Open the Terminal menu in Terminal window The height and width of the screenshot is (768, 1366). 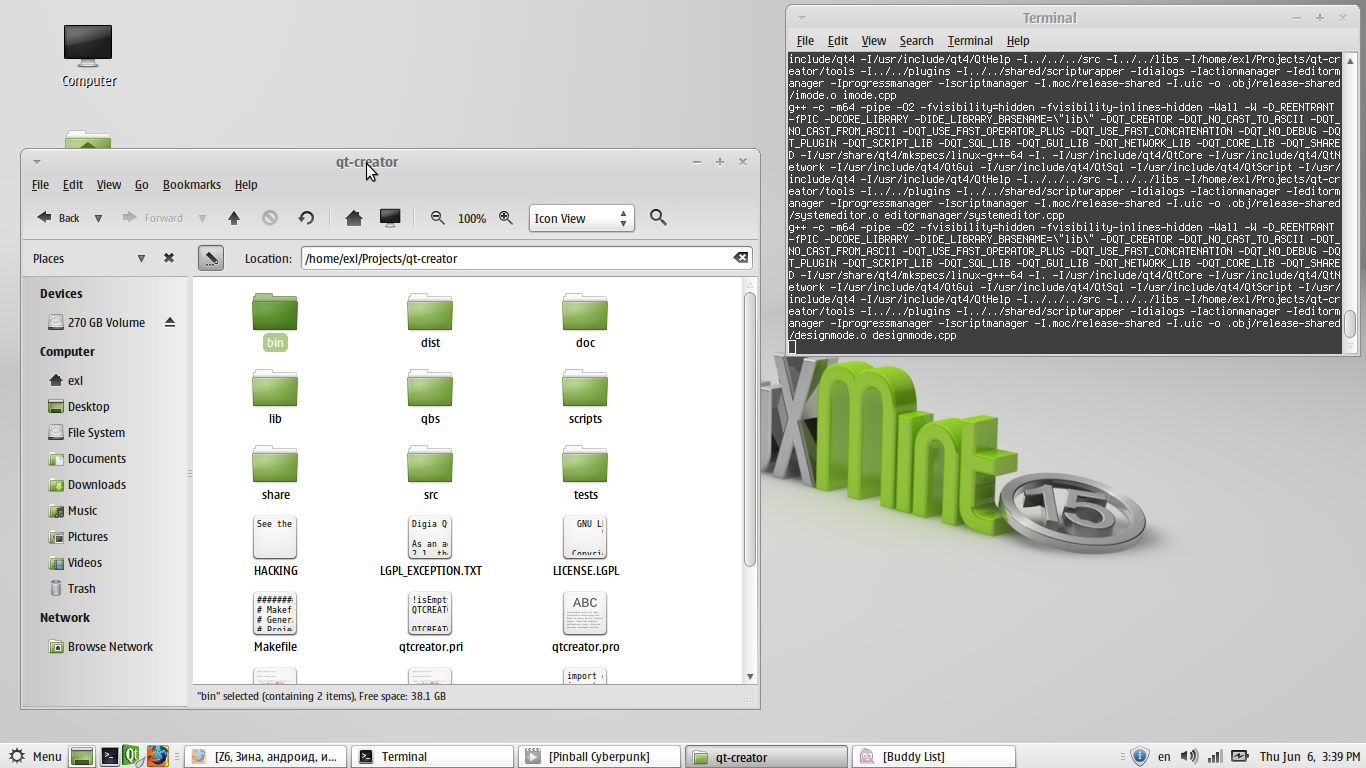click(x=970, y=41)
